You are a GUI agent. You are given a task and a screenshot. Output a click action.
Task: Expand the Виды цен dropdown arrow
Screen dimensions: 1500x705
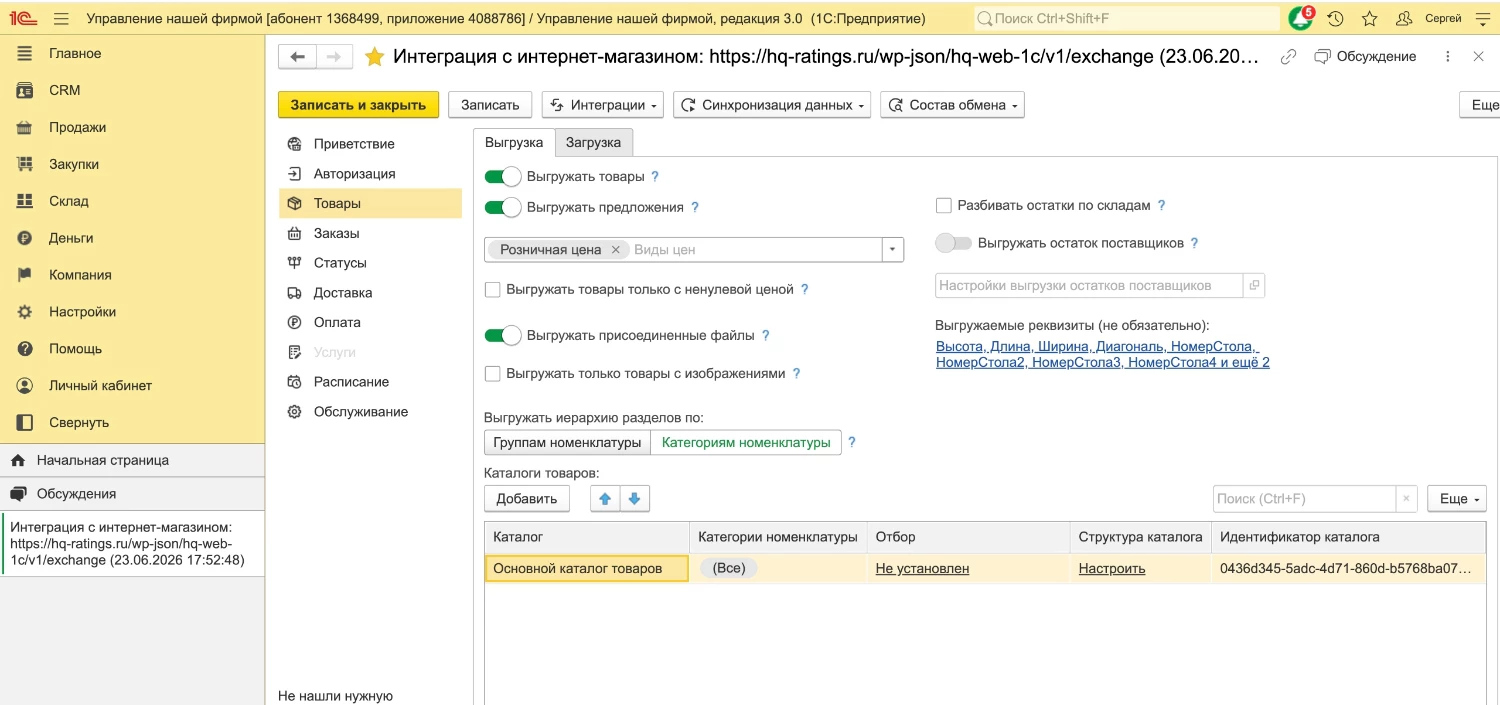pyautogui.click(x=892, y=250)
